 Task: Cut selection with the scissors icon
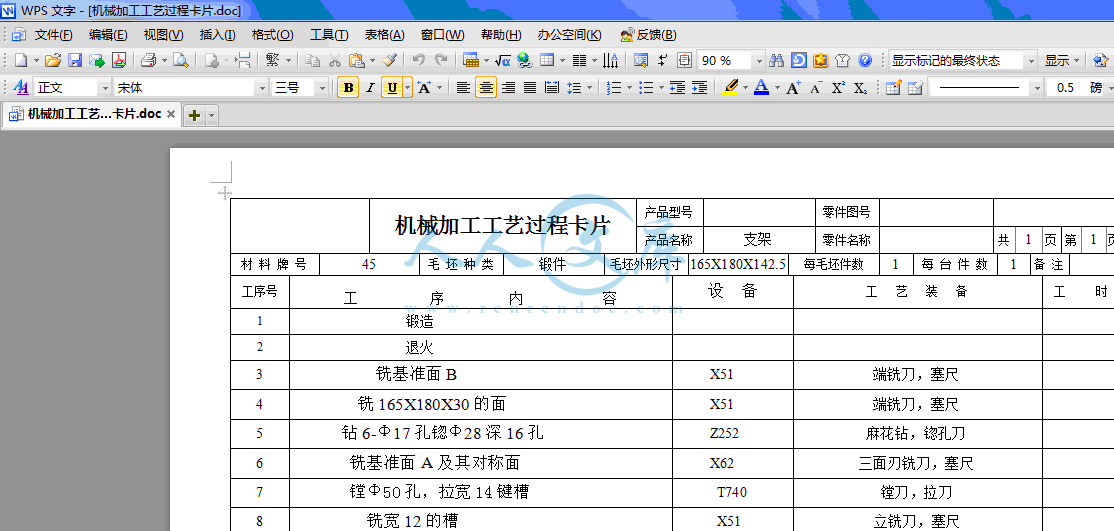pos(335,60)
